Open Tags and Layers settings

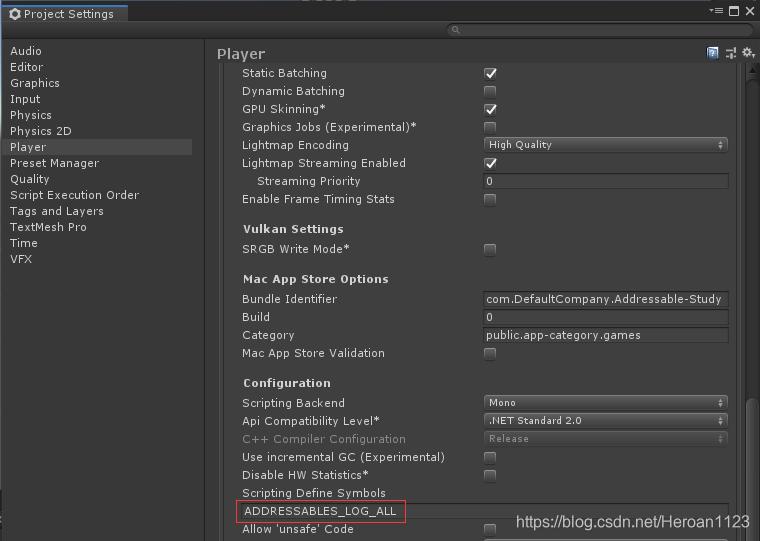coord(57,211)
